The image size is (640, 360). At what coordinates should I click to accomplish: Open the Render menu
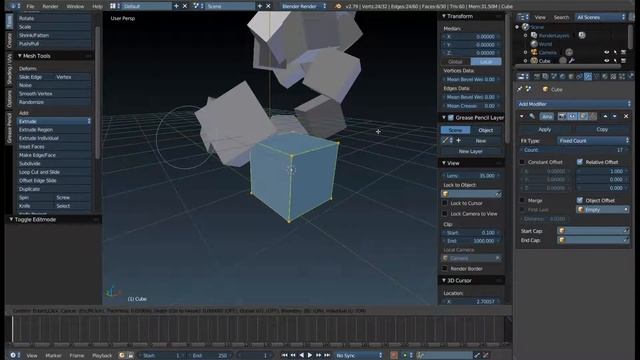pyautogui.click(x=50, y=7)
